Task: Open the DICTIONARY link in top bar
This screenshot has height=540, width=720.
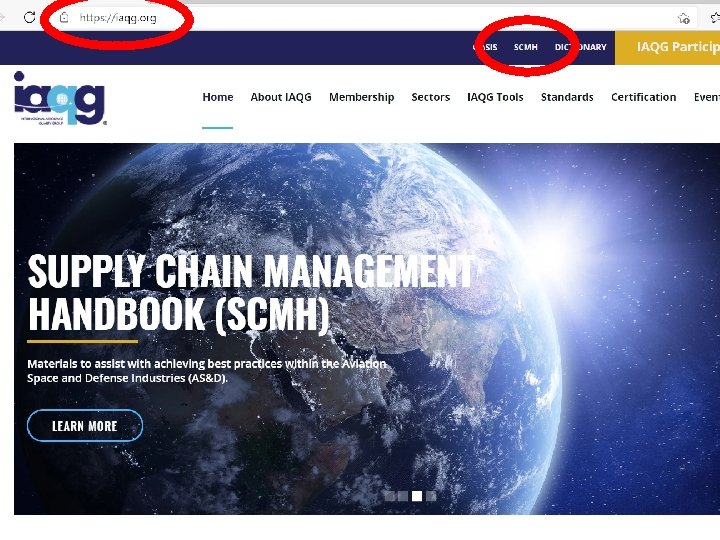Action: pos(580,47)
